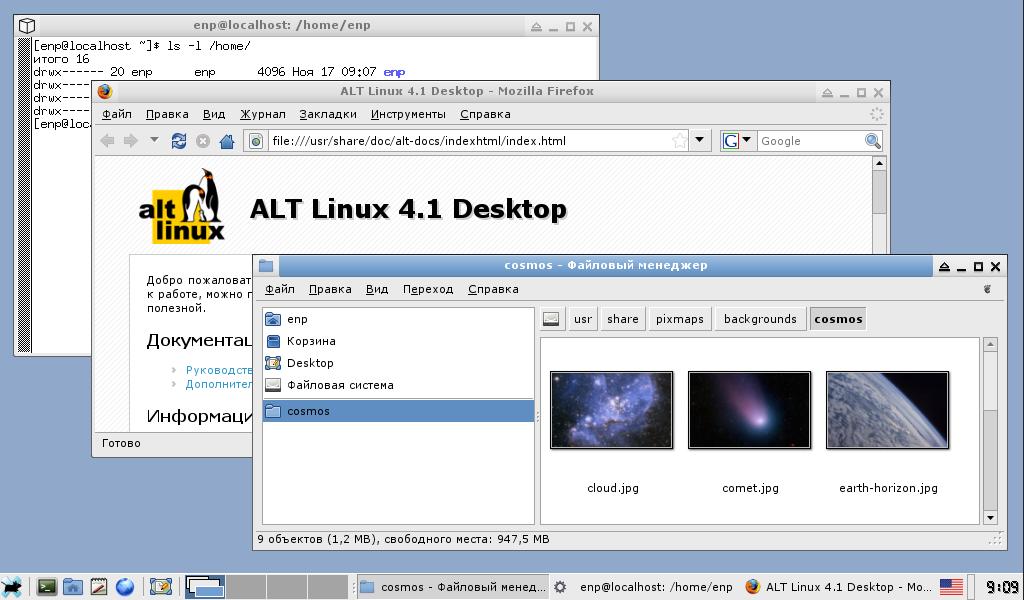Click the Xfce mouse throbber icon in file manager
The height and width of the screenshot is (600, 1024).
(x=987, y=289)
